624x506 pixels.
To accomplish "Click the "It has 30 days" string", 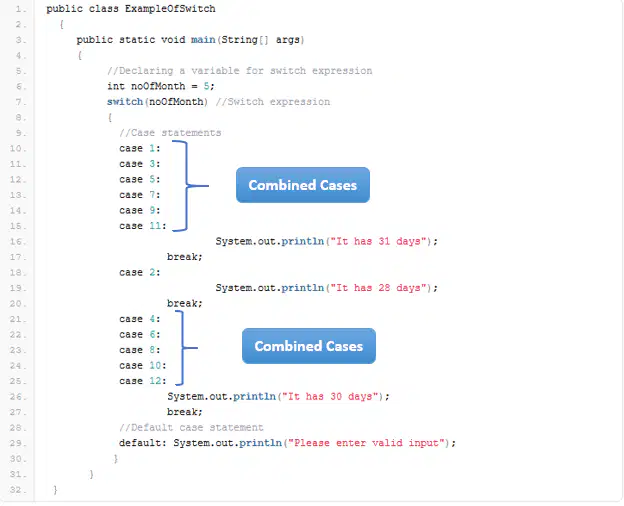I will pos(330,397).
